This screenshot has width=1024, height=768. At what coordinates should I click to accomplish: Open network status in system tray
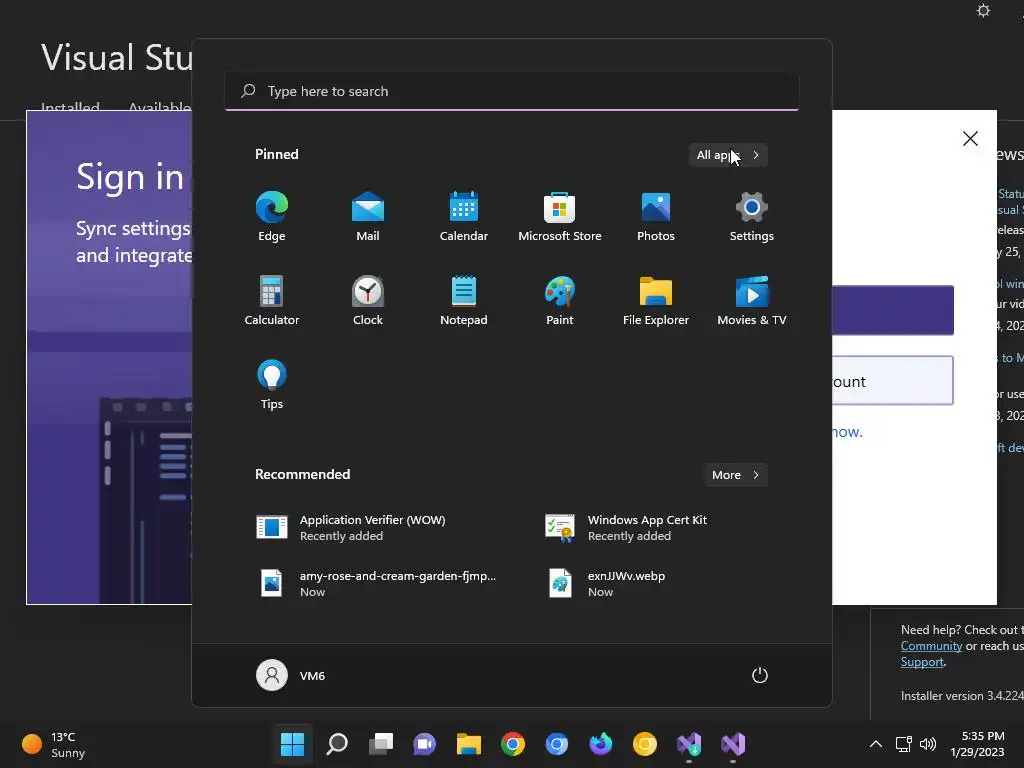pos(904,744)
